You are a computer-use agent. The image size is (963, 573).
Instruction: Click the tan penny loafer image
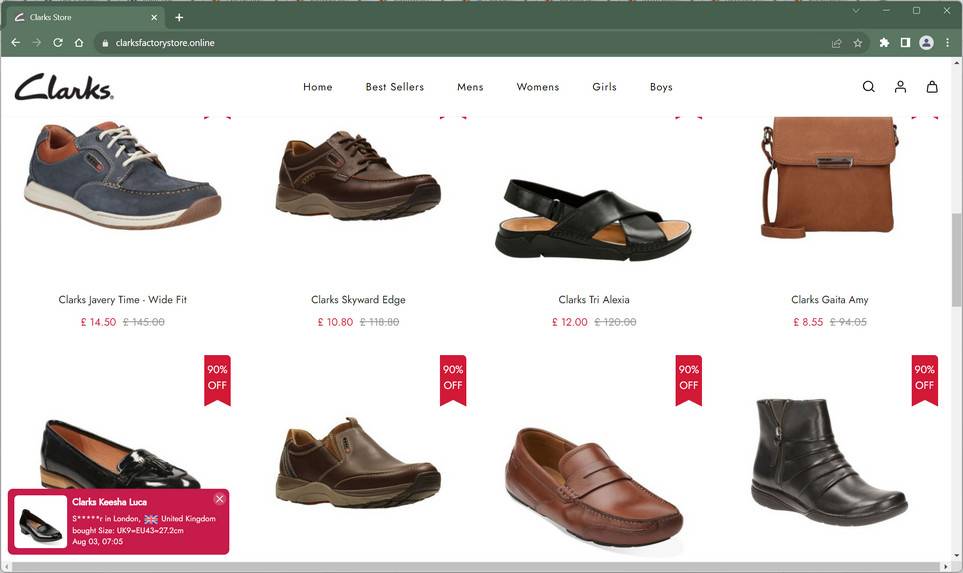point(594,487)
